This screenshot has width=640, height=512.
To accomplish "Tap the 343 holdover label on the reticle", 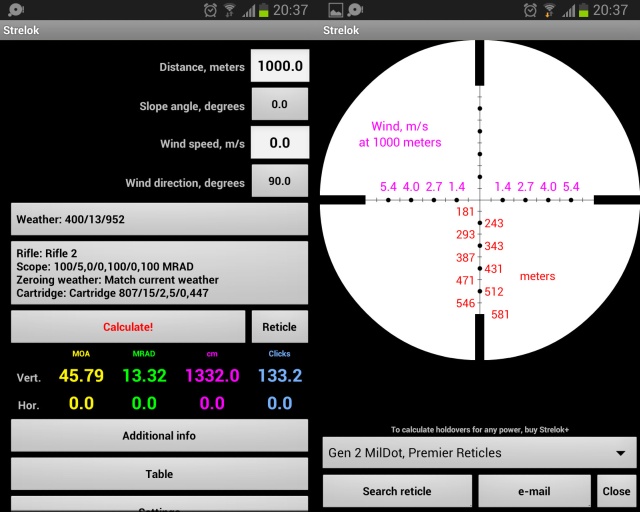I will [493, 246].
